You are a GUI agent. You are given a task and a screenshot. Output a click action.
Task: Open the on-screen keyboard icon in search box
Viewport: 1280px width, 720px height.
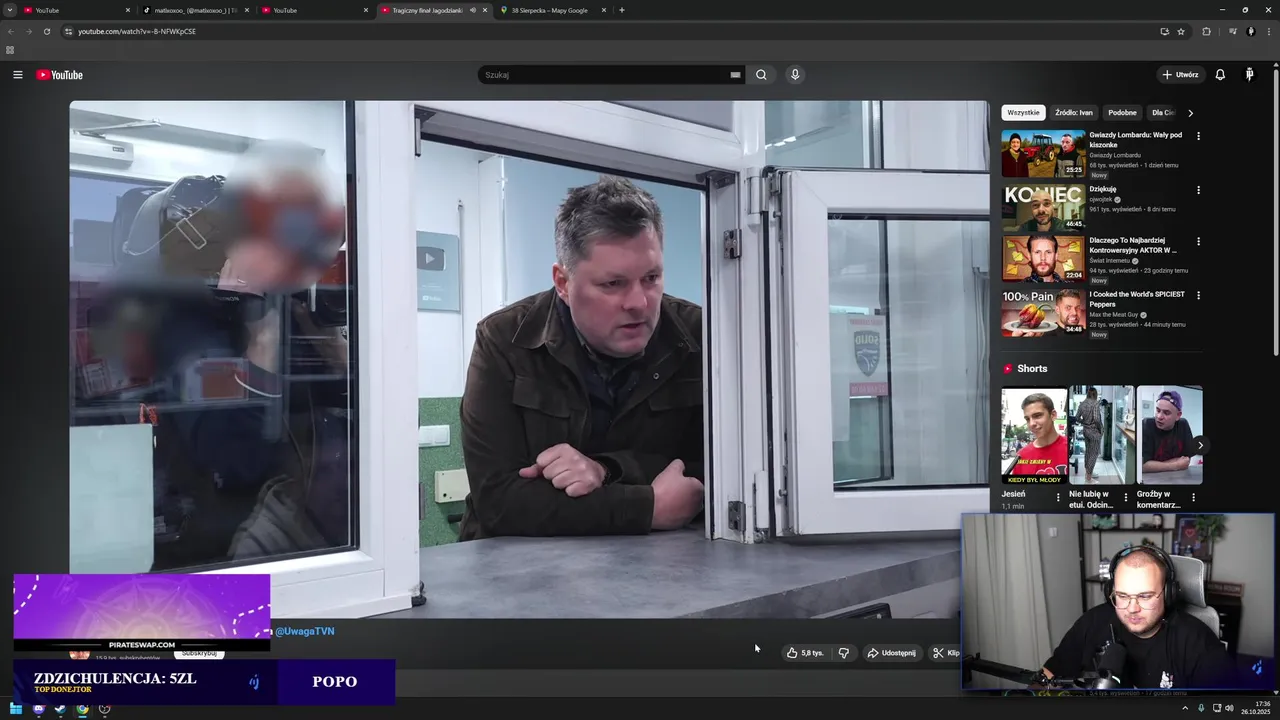tap(735, 75)
